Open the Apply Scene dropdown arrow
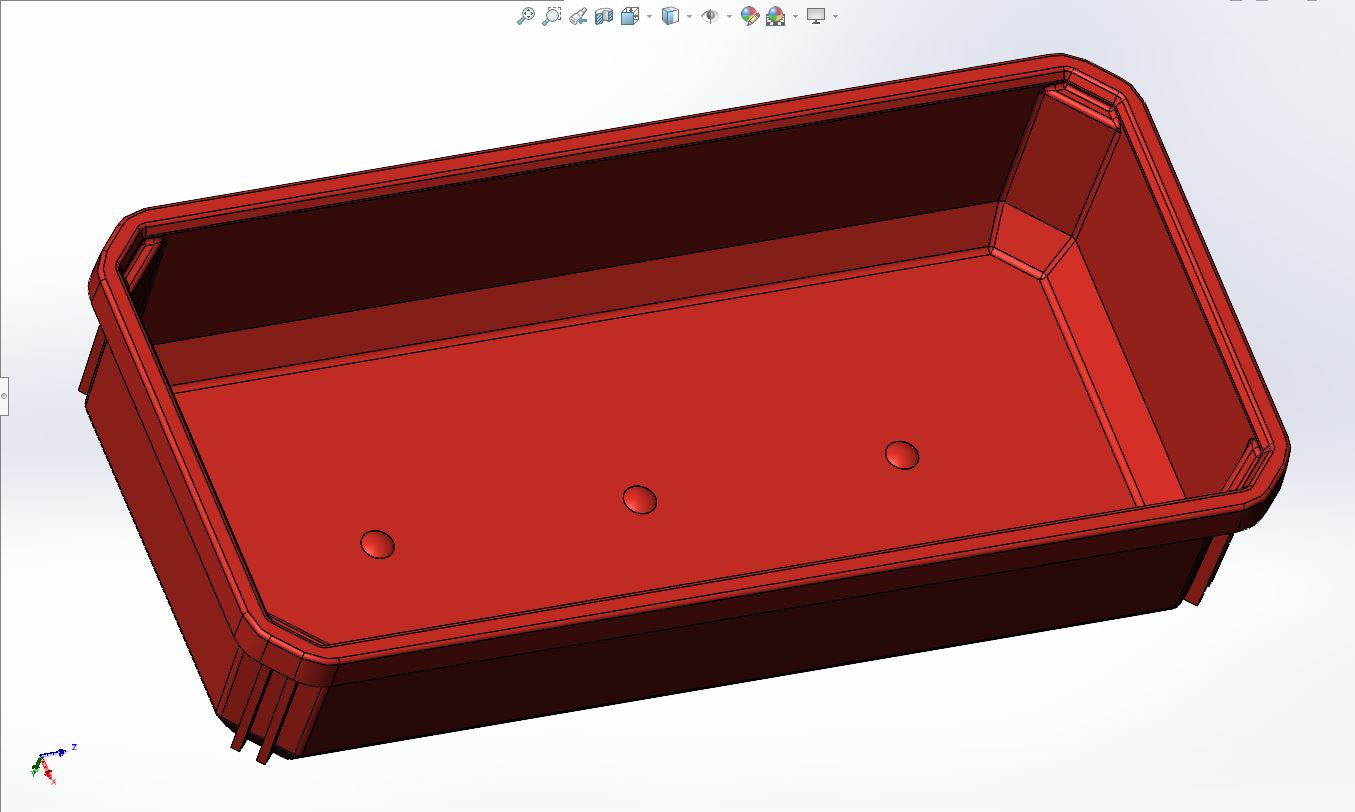 796,16
